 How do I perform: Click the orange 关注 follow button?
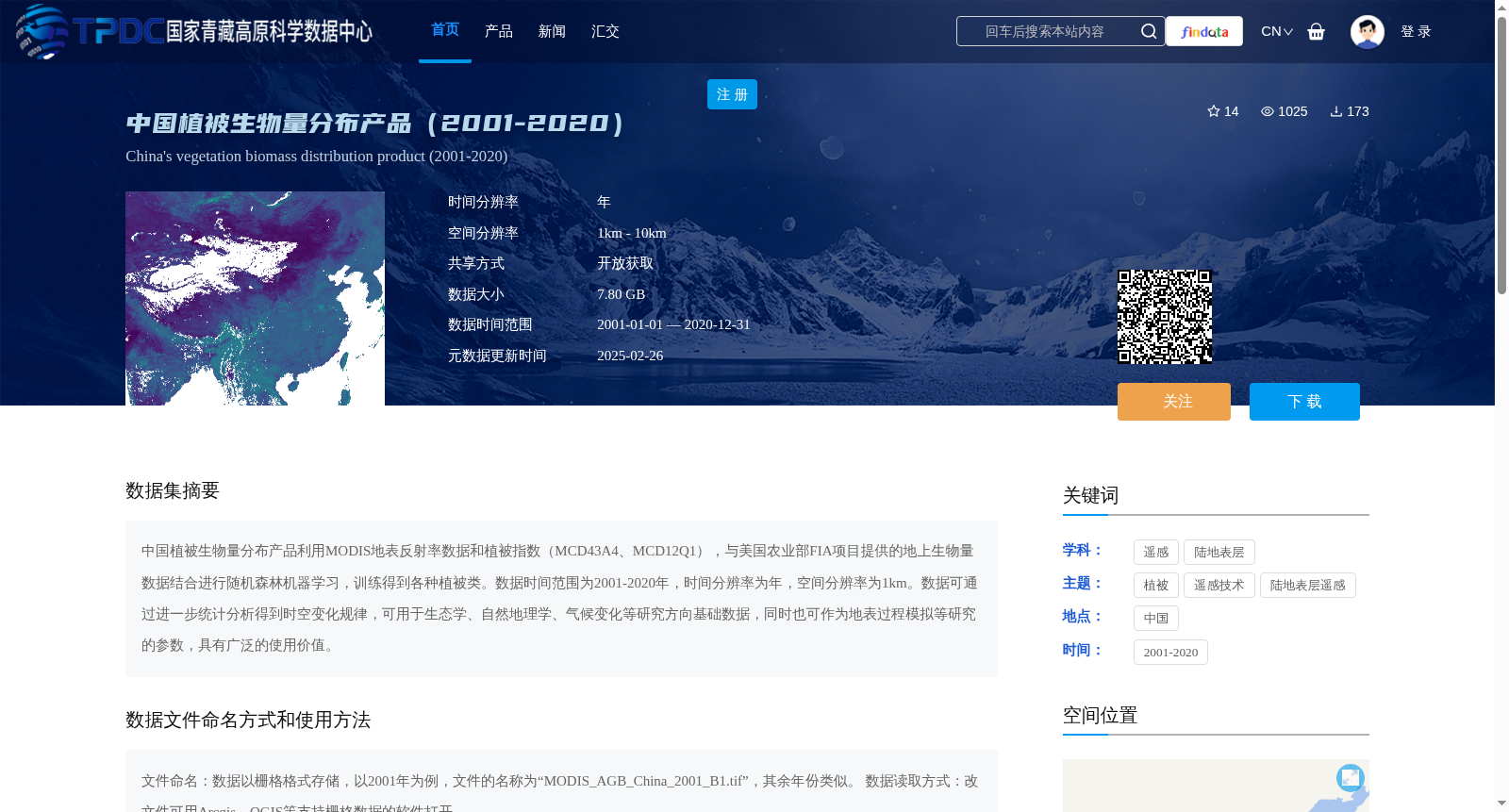pyautogui.click(x=1174, y=402)
